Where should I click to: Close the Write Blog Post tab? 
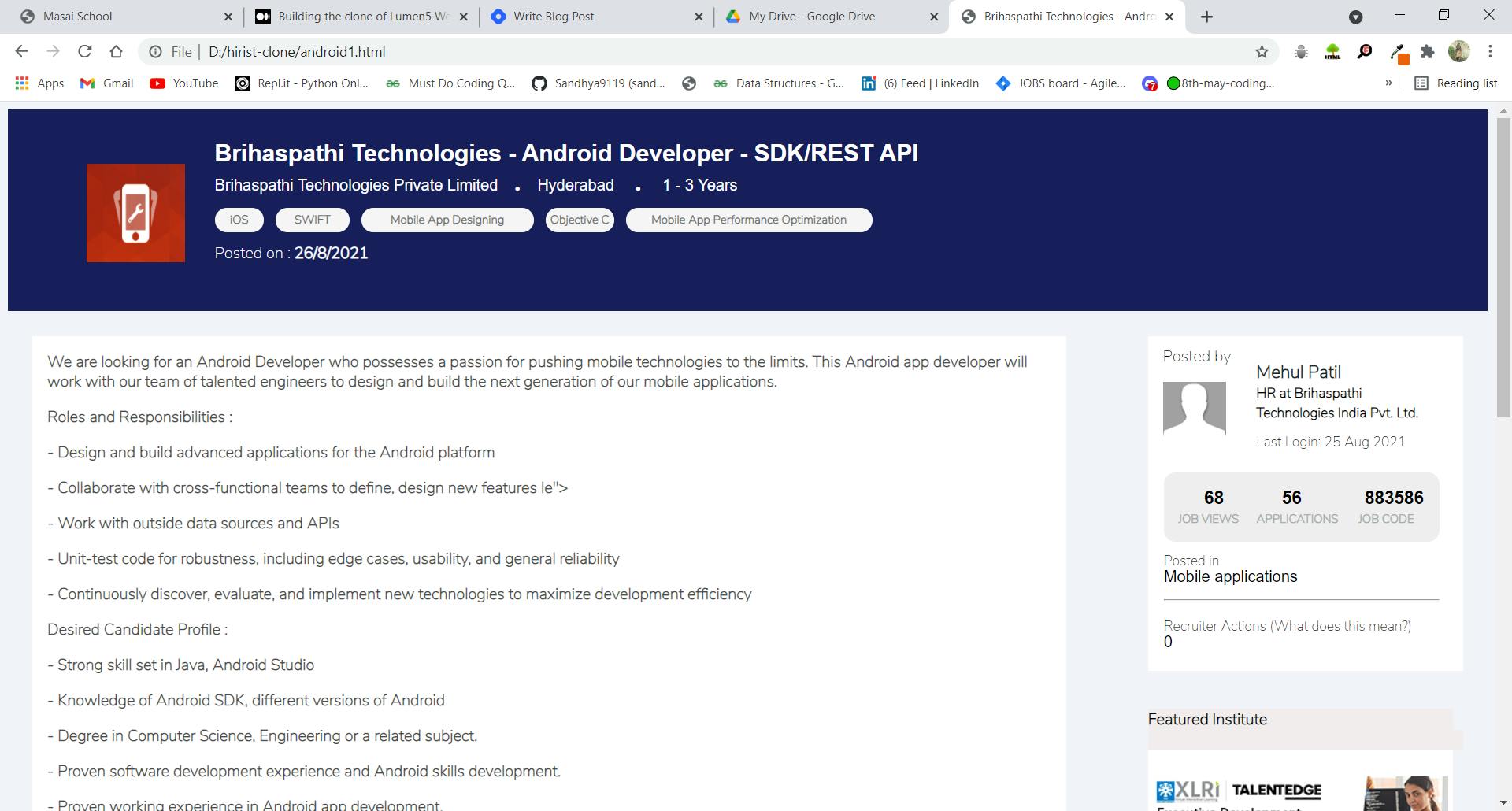point(699,16)
